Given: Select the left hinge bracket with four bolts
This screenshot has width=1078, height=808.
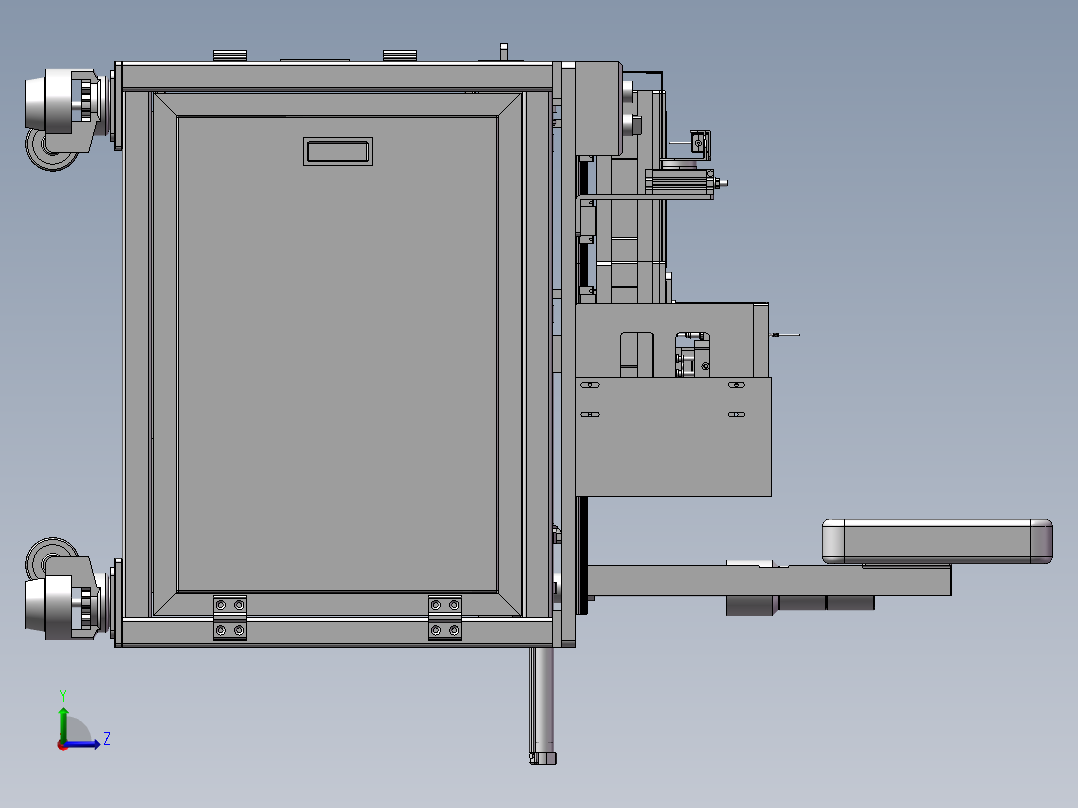Looking at the screenshot, I should (230, 618).
